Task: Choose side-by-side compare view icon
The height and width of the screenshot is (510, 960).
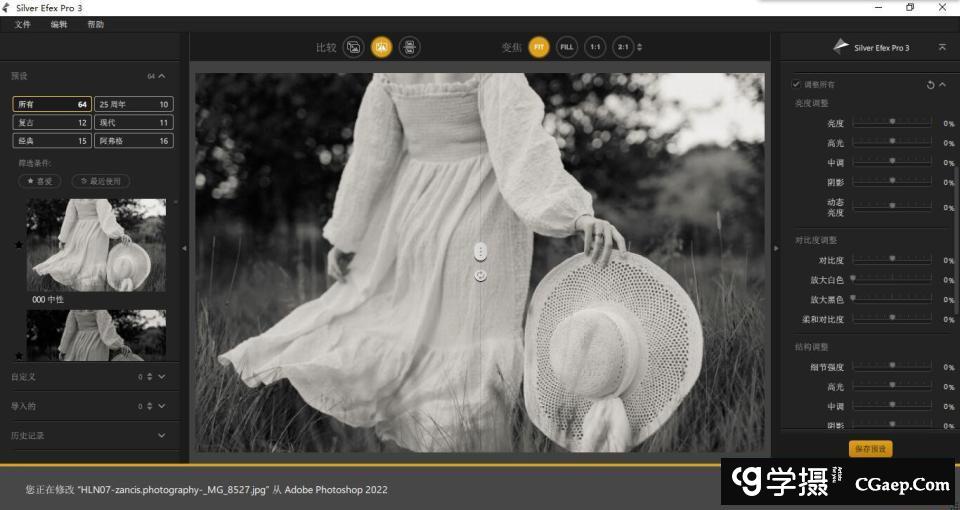Action: 409,47
